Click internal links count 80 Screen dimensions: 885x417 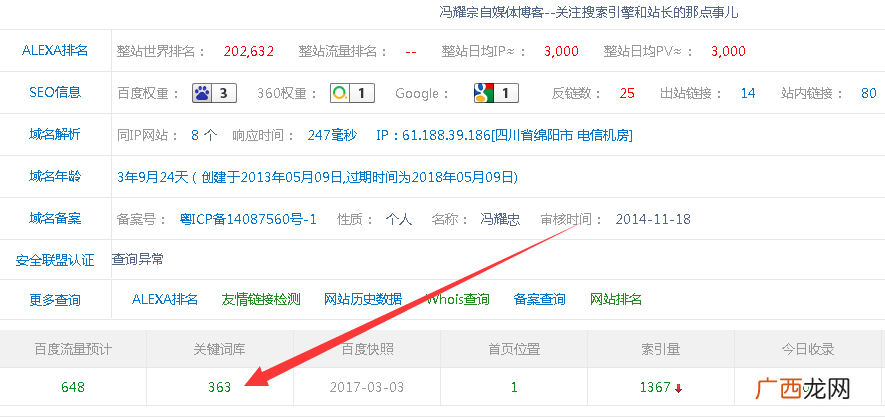[x=869, y=93]
